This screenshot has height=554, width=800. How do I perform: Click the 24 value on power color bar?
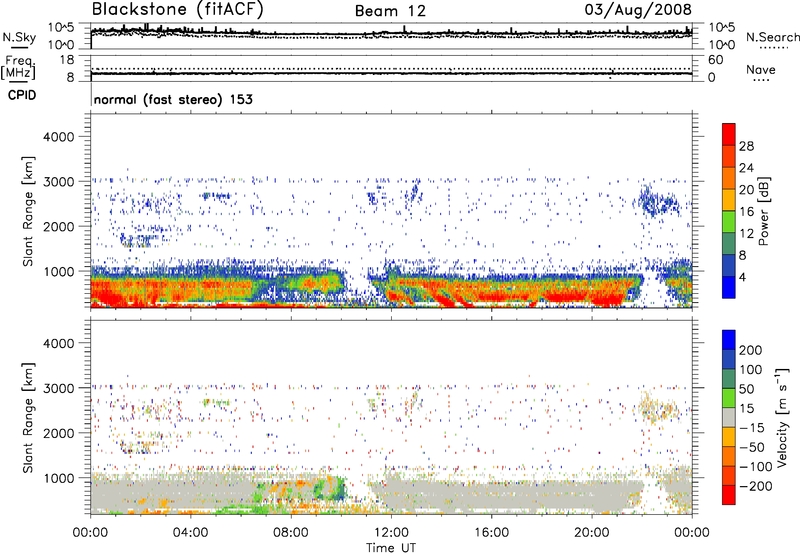click(746, 168)
